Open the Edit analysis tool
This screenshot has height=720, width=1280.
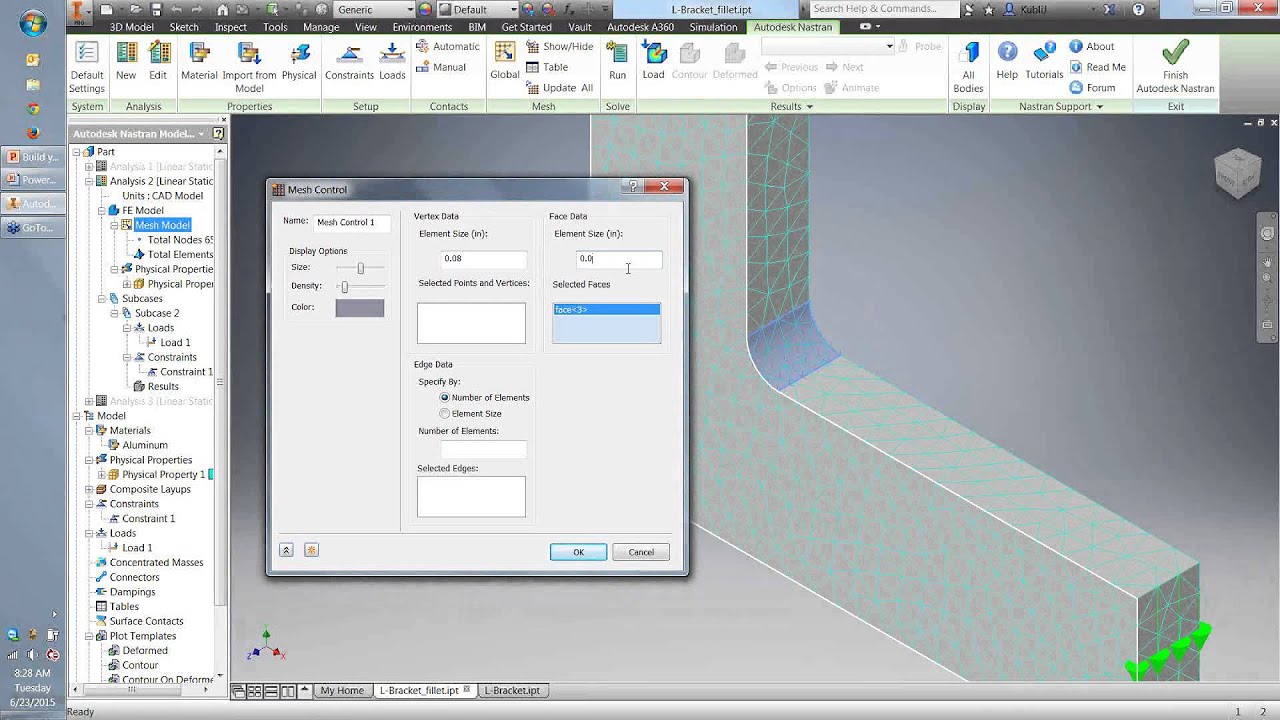click(x=158, y=62)
